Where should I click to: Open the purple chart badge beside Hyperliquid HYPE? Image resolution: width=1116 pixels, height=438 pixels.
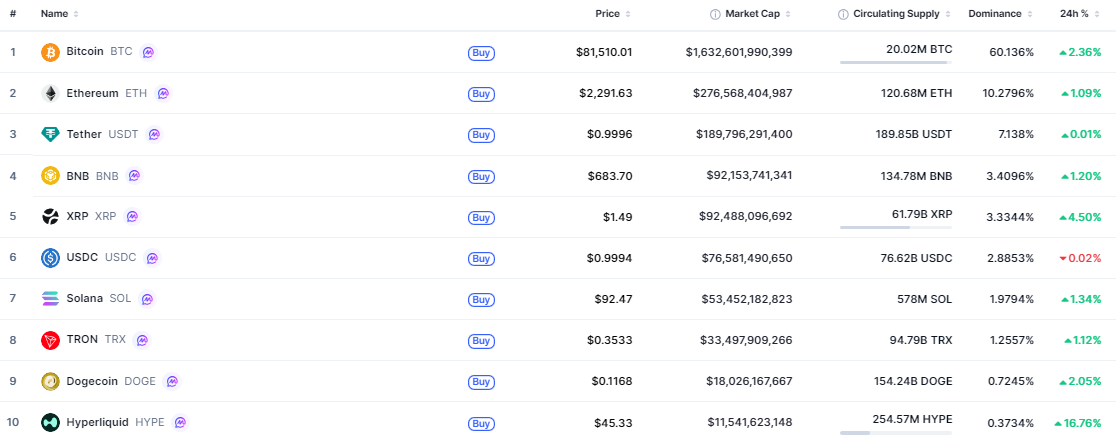pos(180,422)
